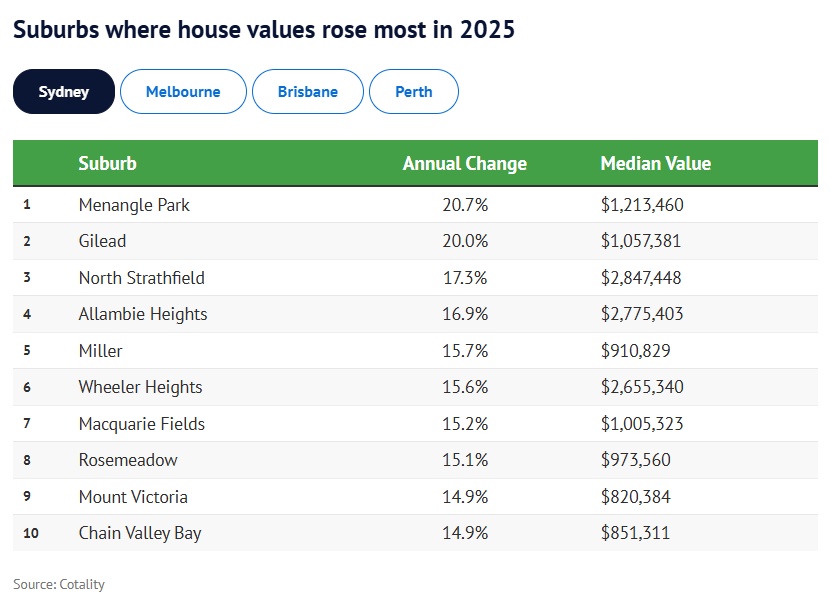Click Wheeler Heights in the list
This screenshot has height=600, width=831.
pos(141,387)
